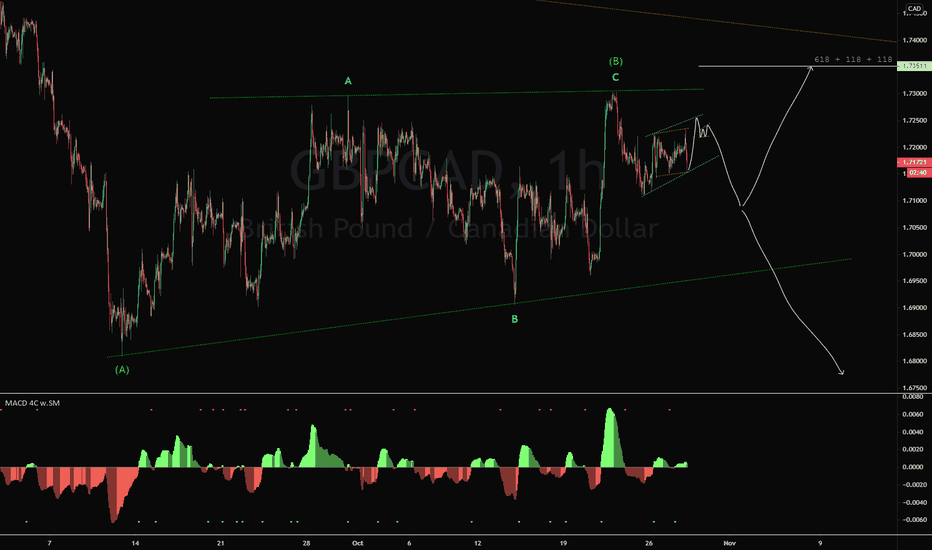Click the 19 date label on time axis

(x=563, y=543)
